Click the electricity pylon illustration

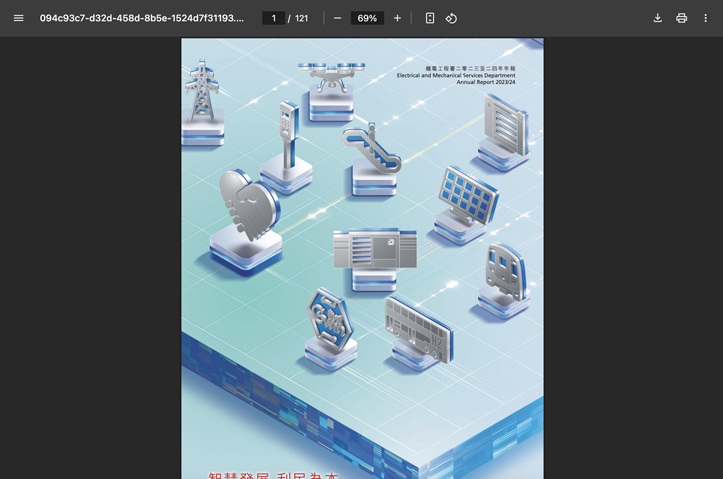coord(201,90)
